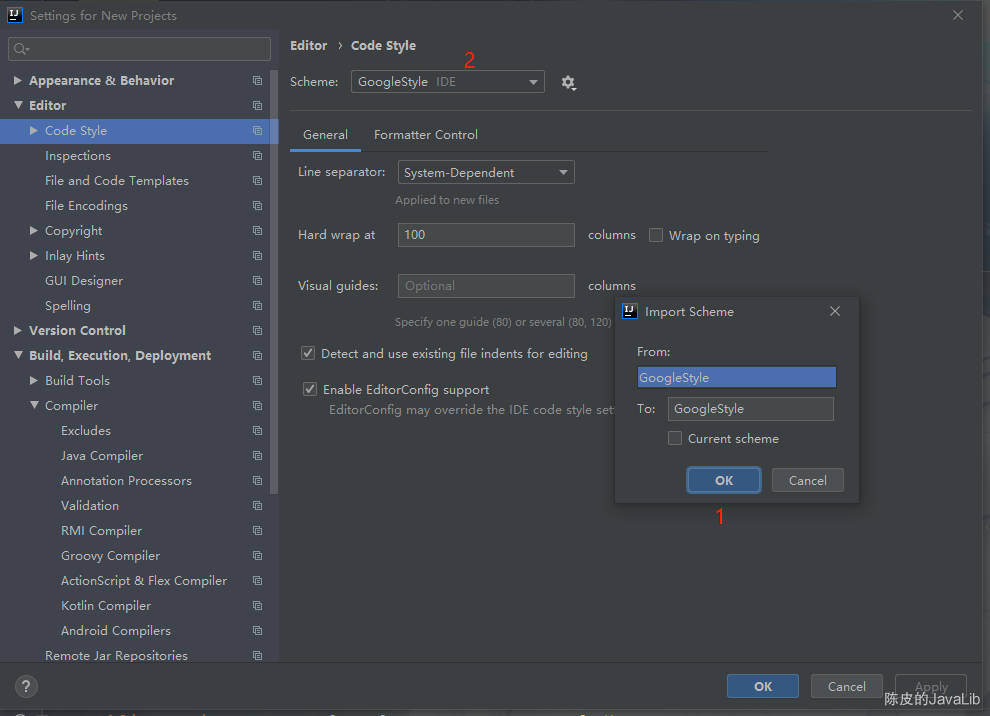Image resolution: width=990 pixels, height=716 pixels.
Task: Expand the Version Control tree node
Action: coord(18,330)
